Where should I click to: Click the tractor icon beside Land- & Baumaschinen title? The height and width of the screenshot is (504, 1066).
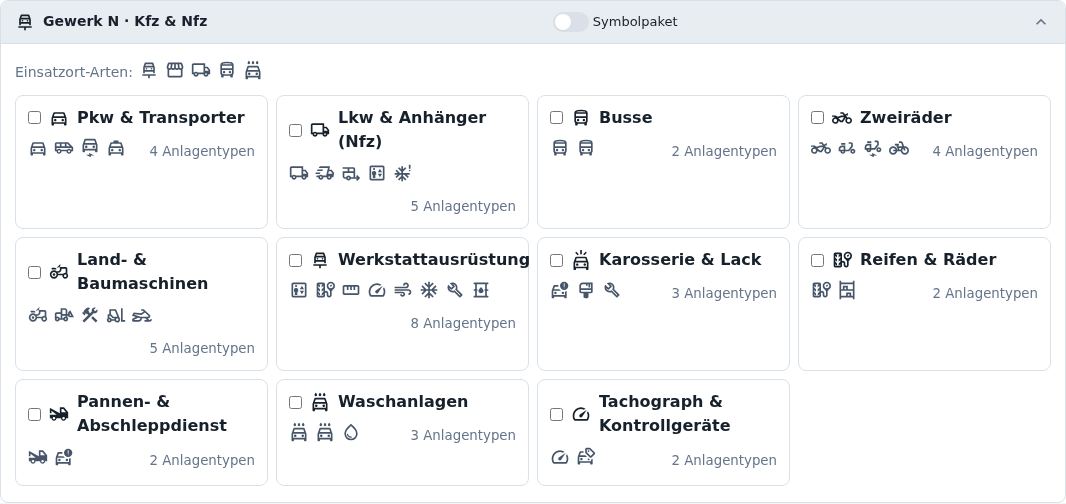pyautogui.click(x=59, y=272)
